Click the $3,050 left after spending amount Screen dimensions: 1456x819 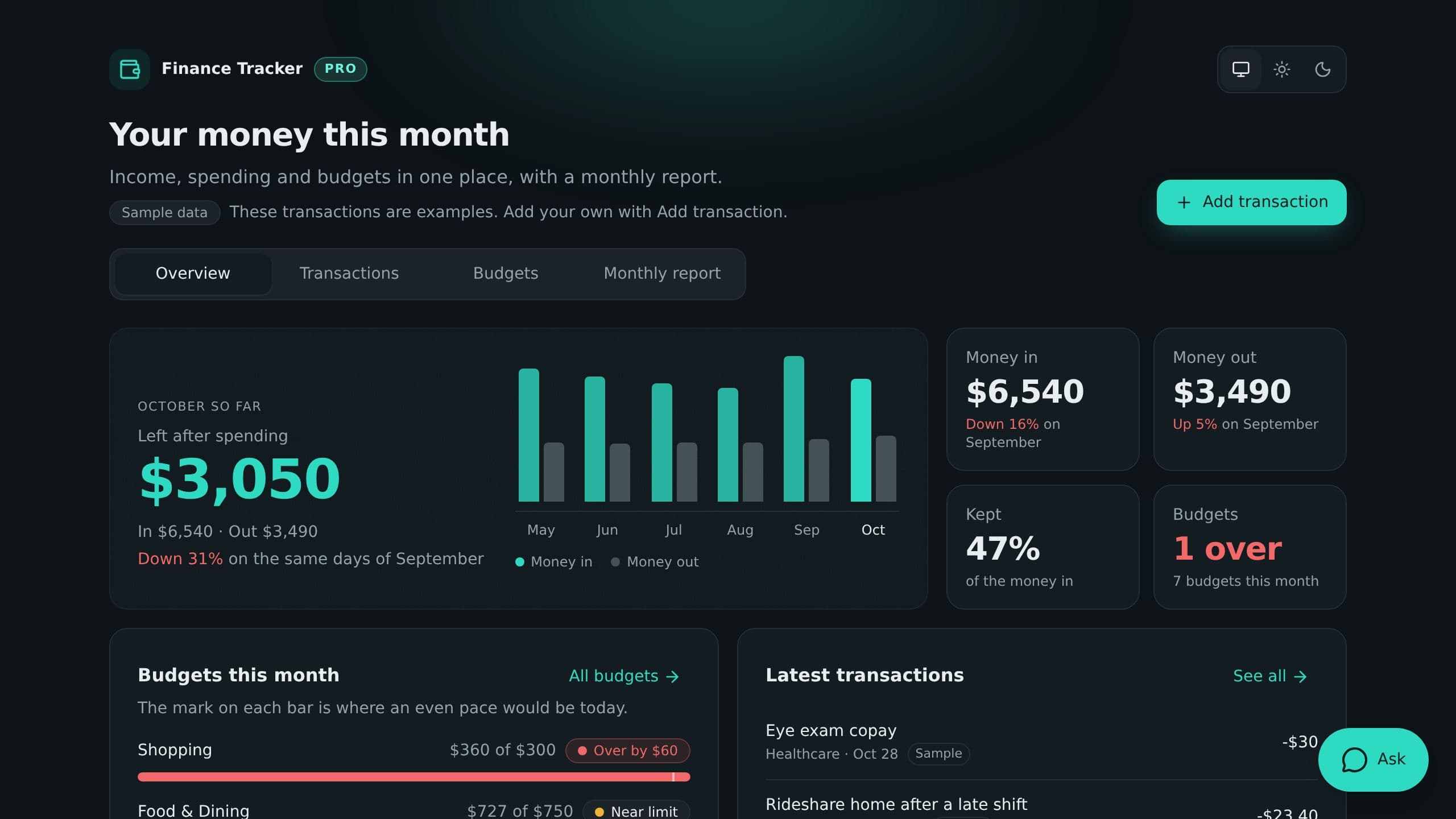(239, 479)
